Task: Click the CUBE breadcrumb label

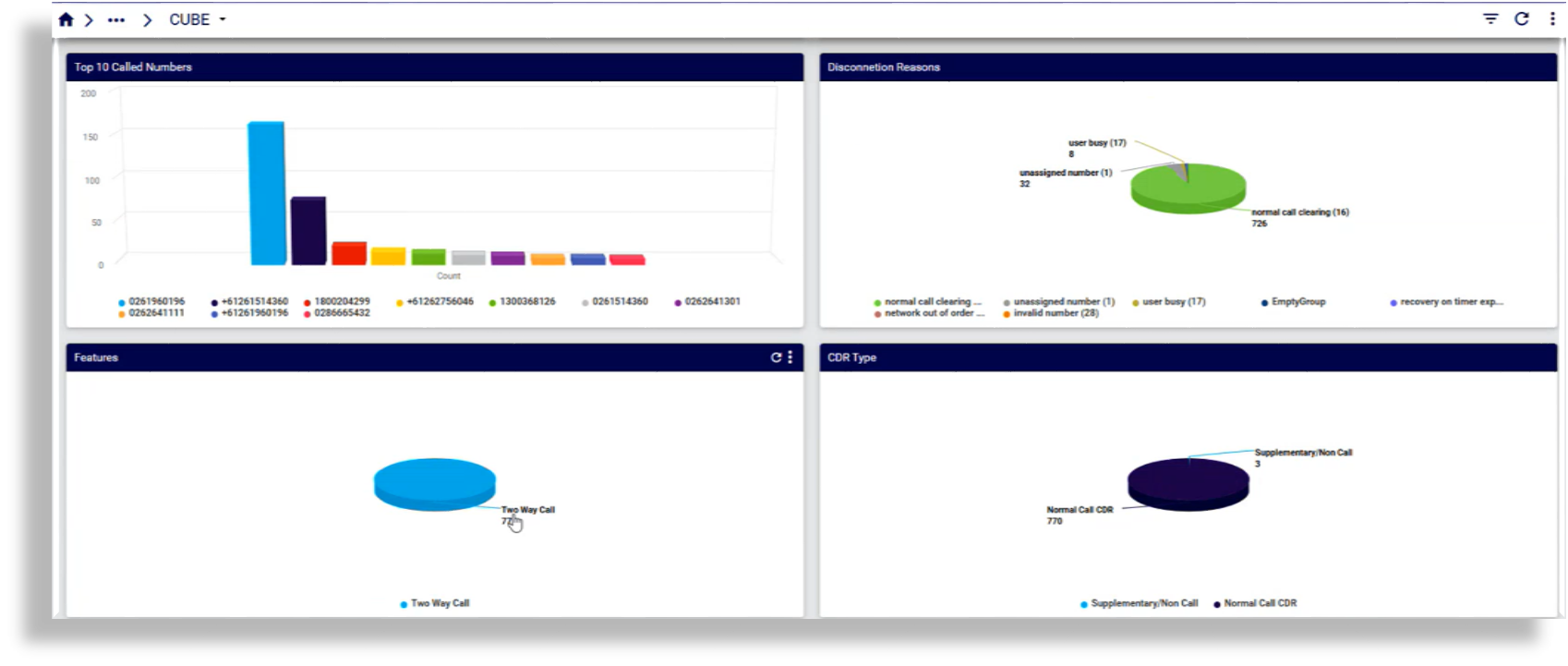Action: (189, 19)
